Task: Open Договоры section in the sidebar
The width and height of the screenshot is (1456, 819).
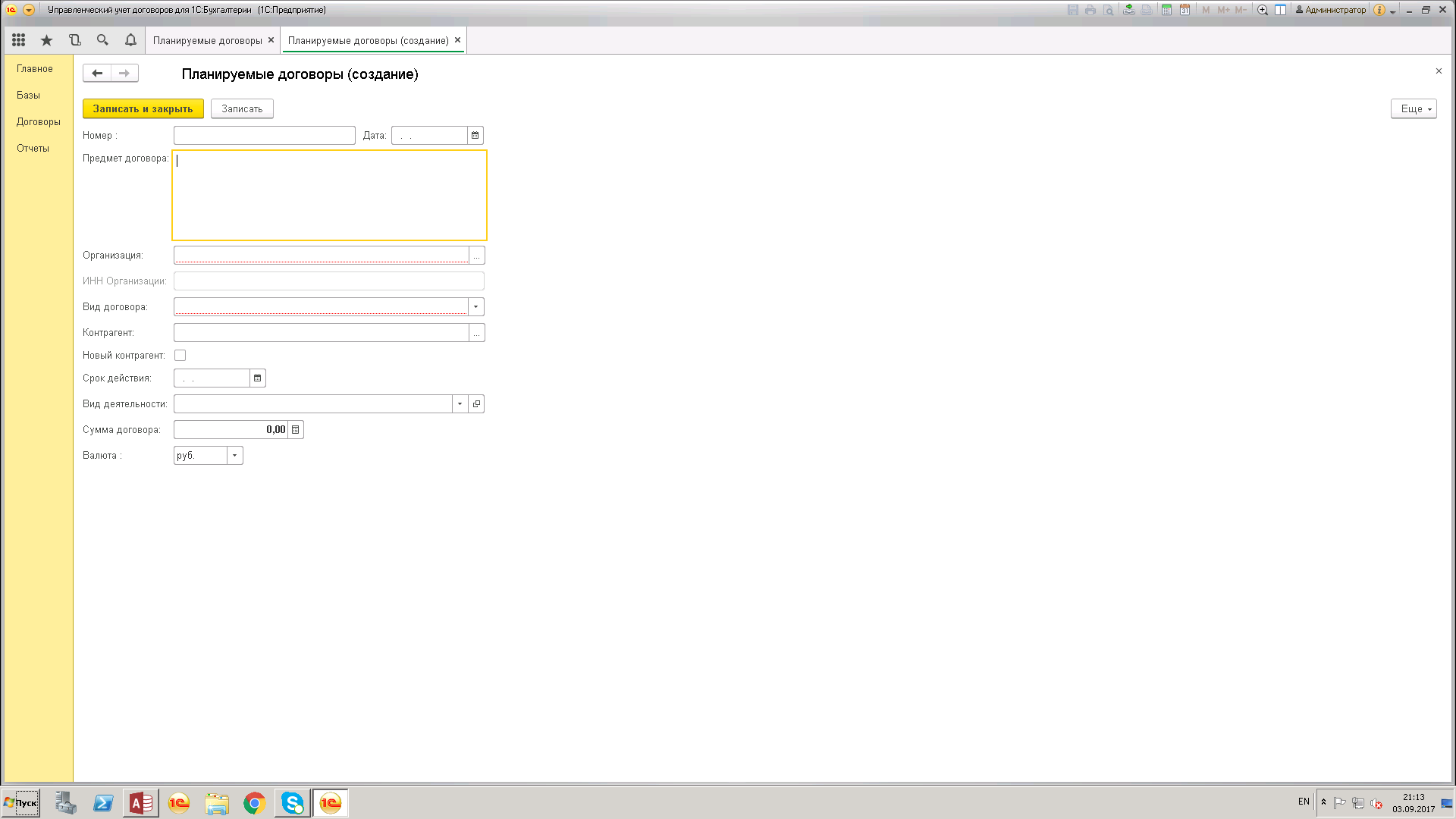Action: click(x=39, y=122)
